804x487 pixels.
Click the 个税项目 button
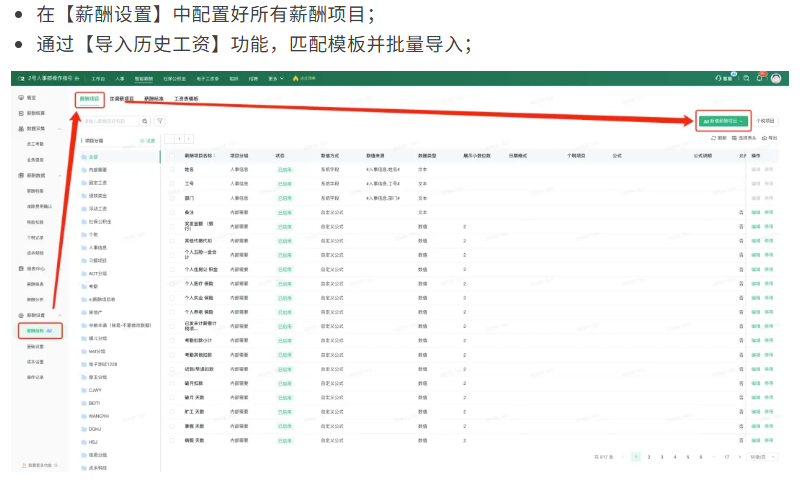(x=765, y=121)
